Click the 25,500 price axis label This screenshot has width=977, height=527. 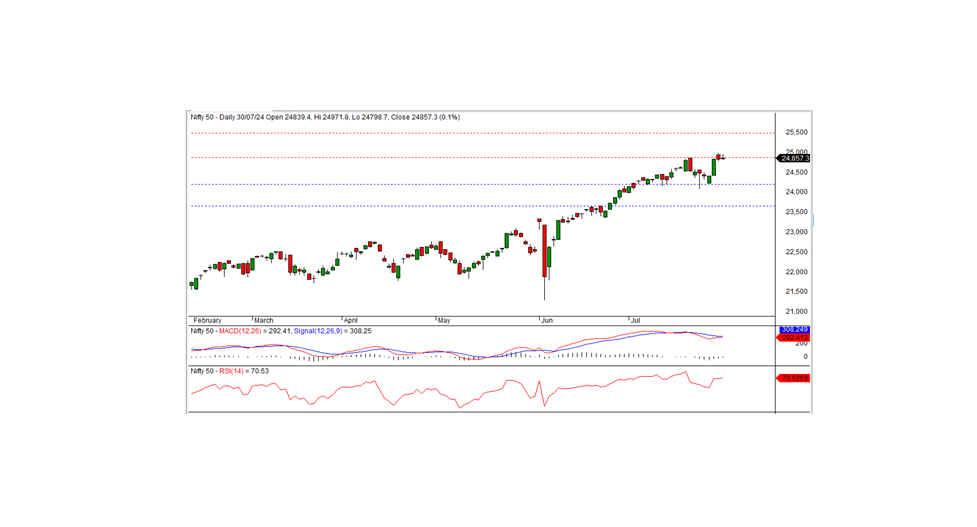pyautogui.click(x=796, y=132)
